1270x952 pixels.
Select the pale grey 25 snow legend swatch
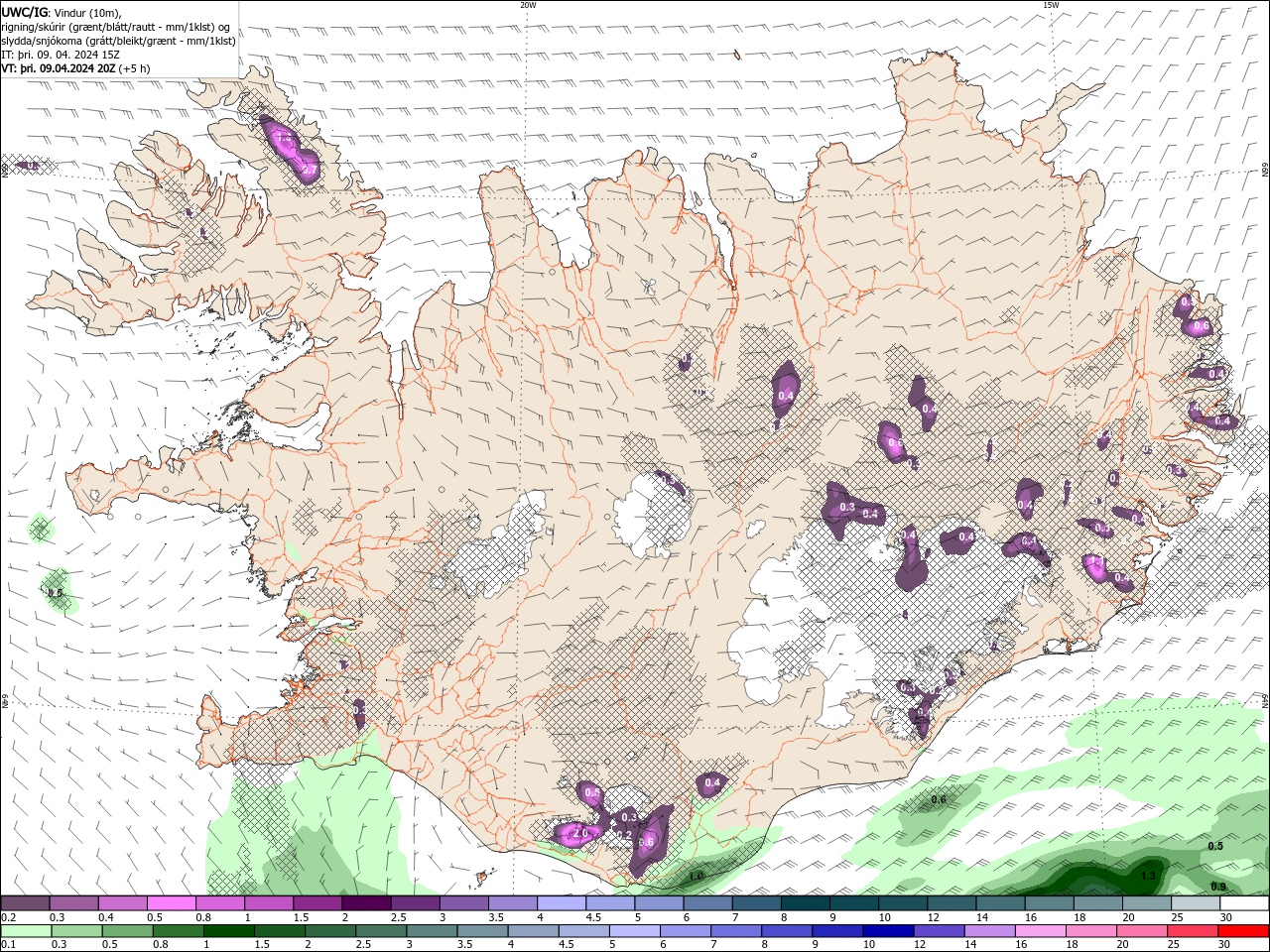click(1195, 903)
